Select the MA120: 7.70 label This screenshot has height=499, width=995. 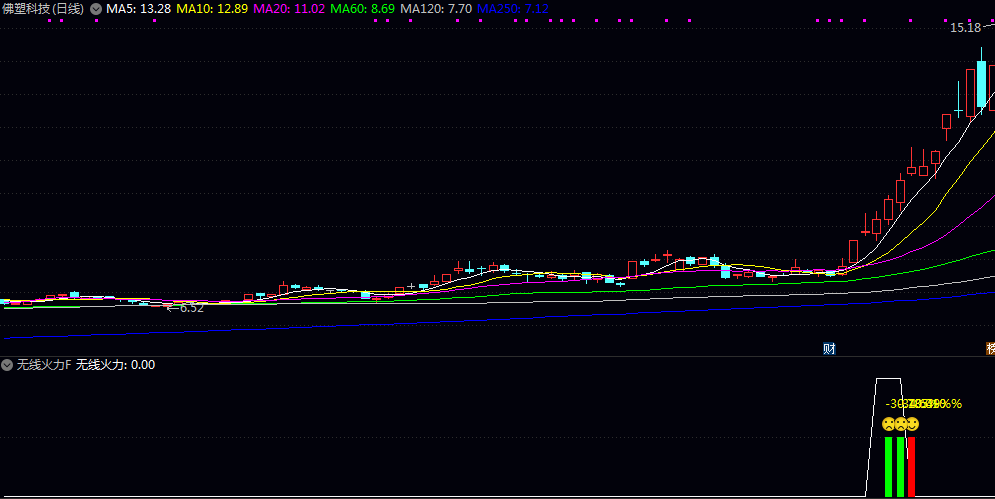pos(436,9)
